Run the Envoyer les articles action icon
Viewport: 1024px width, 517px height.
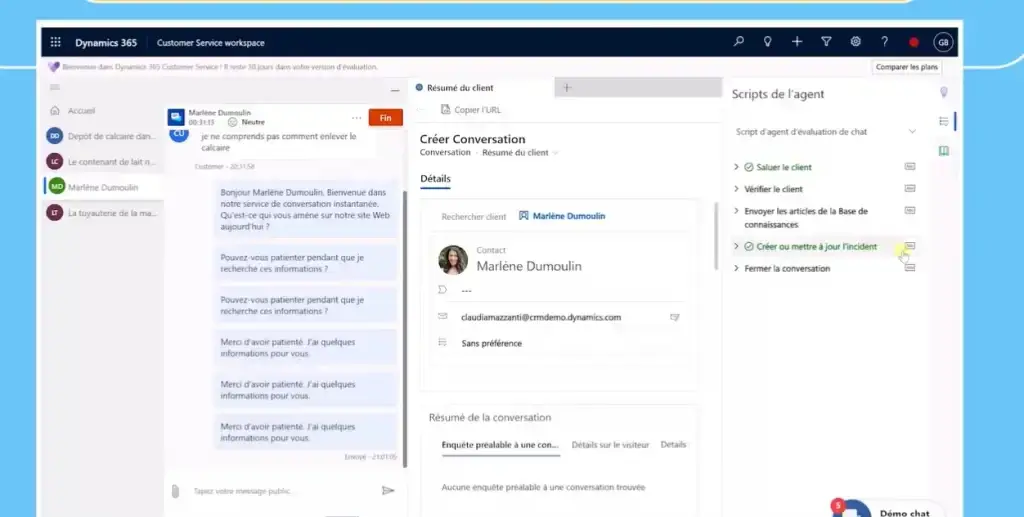(910, 211)
